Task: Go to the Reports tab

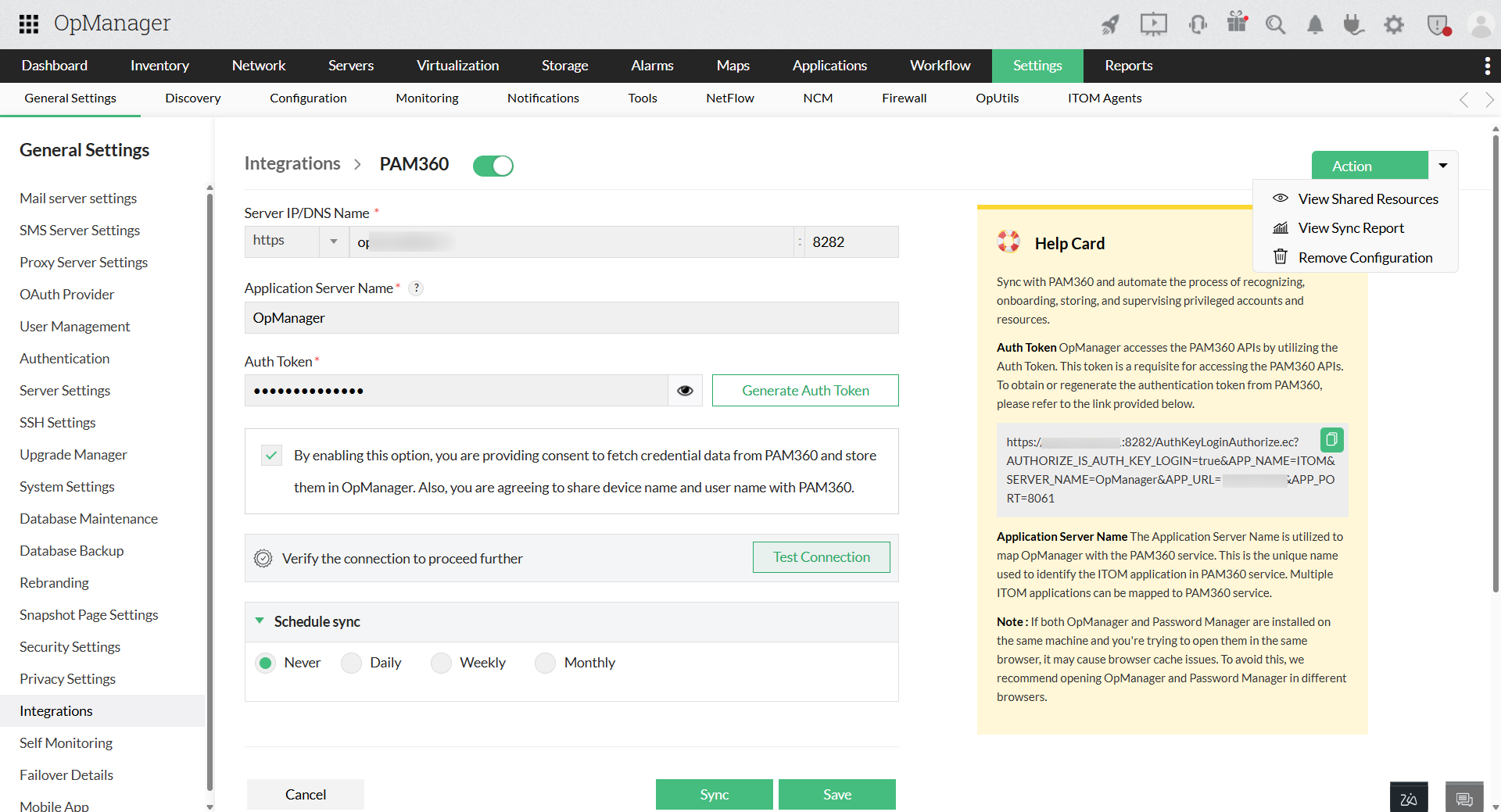Action: coord(1128,66)
